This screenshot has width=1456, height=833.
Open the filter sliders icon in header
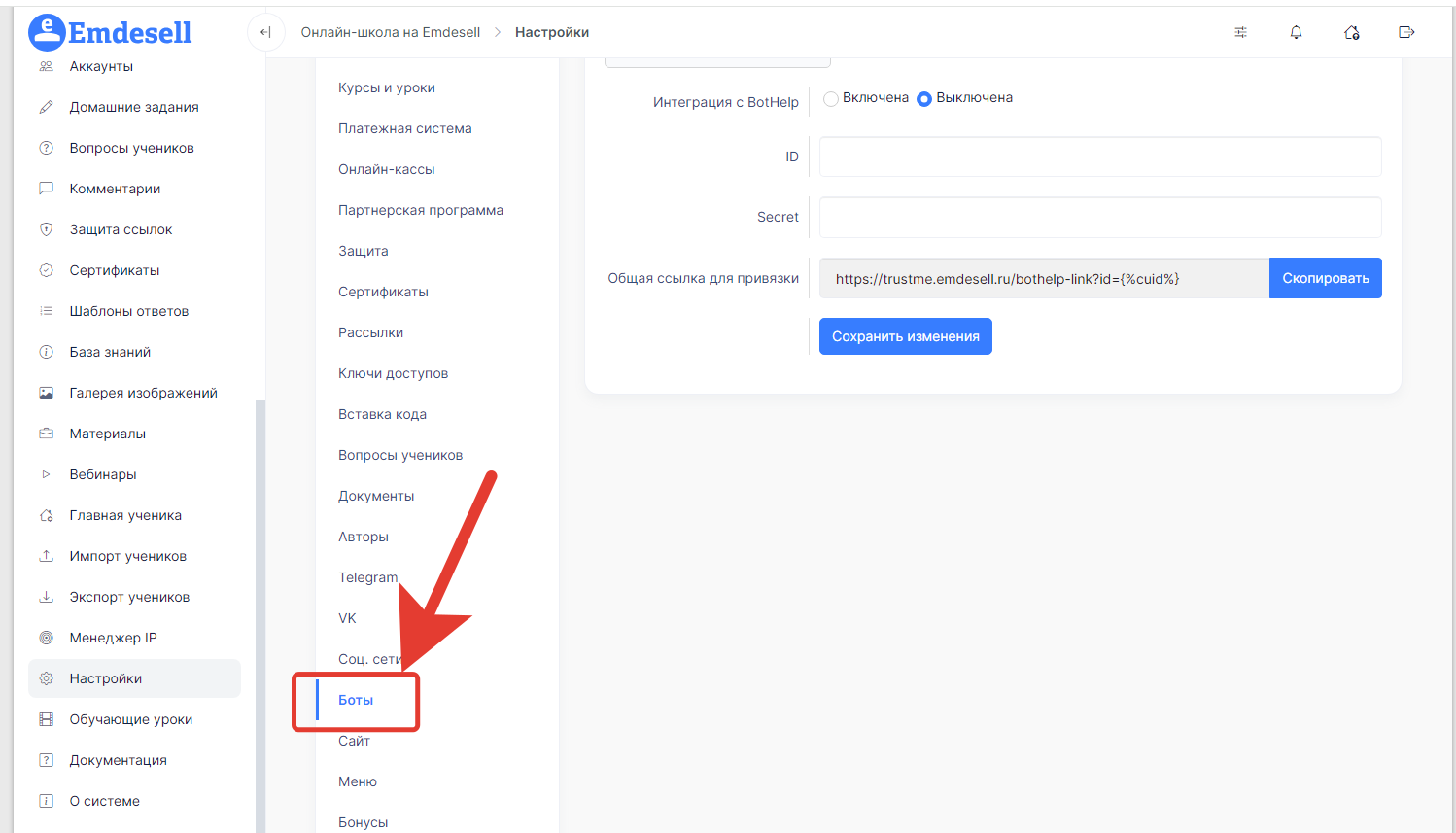click(1240, 32)
